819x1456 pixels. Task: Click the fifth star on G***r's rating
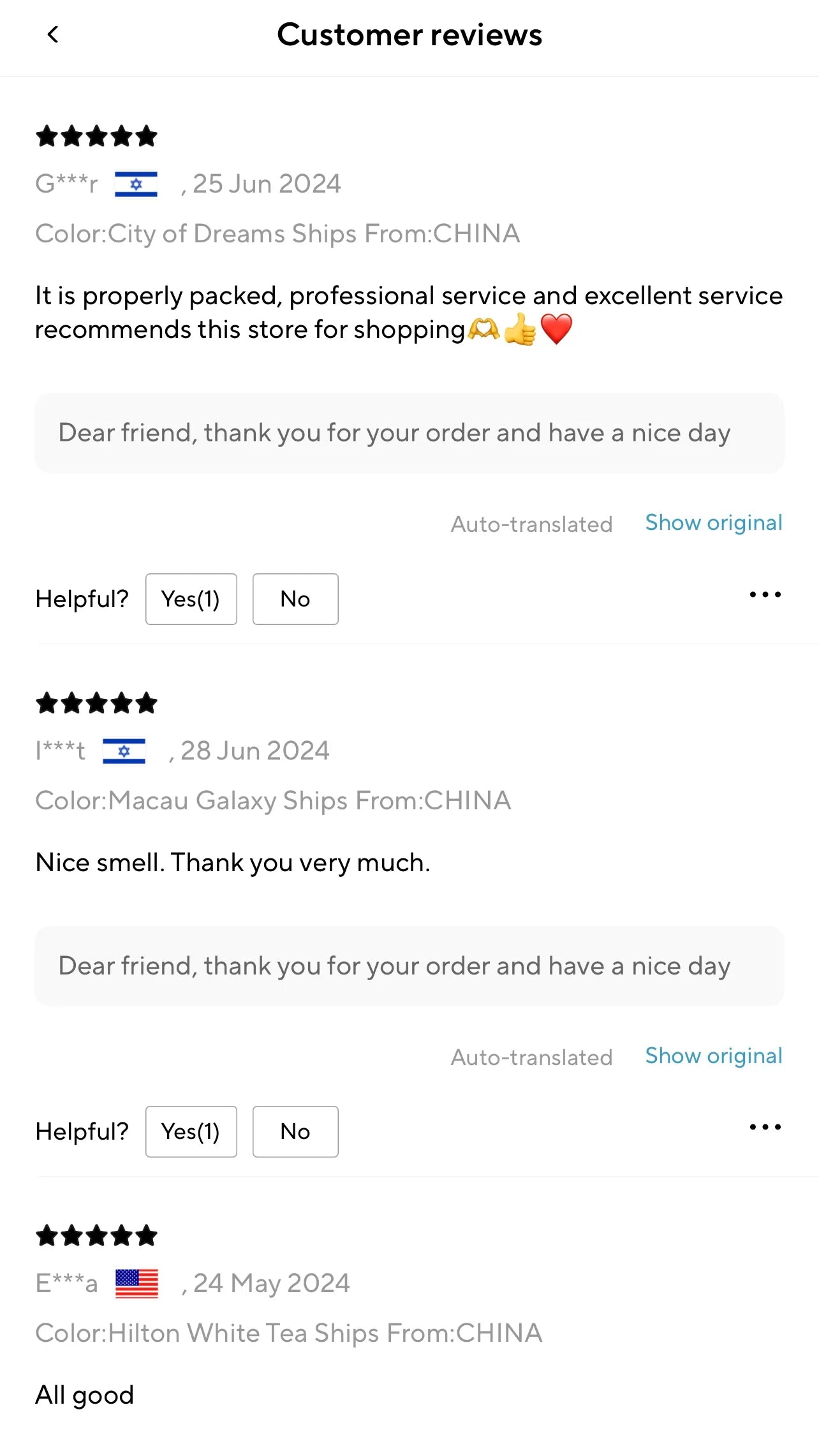[x=145, y=136]
